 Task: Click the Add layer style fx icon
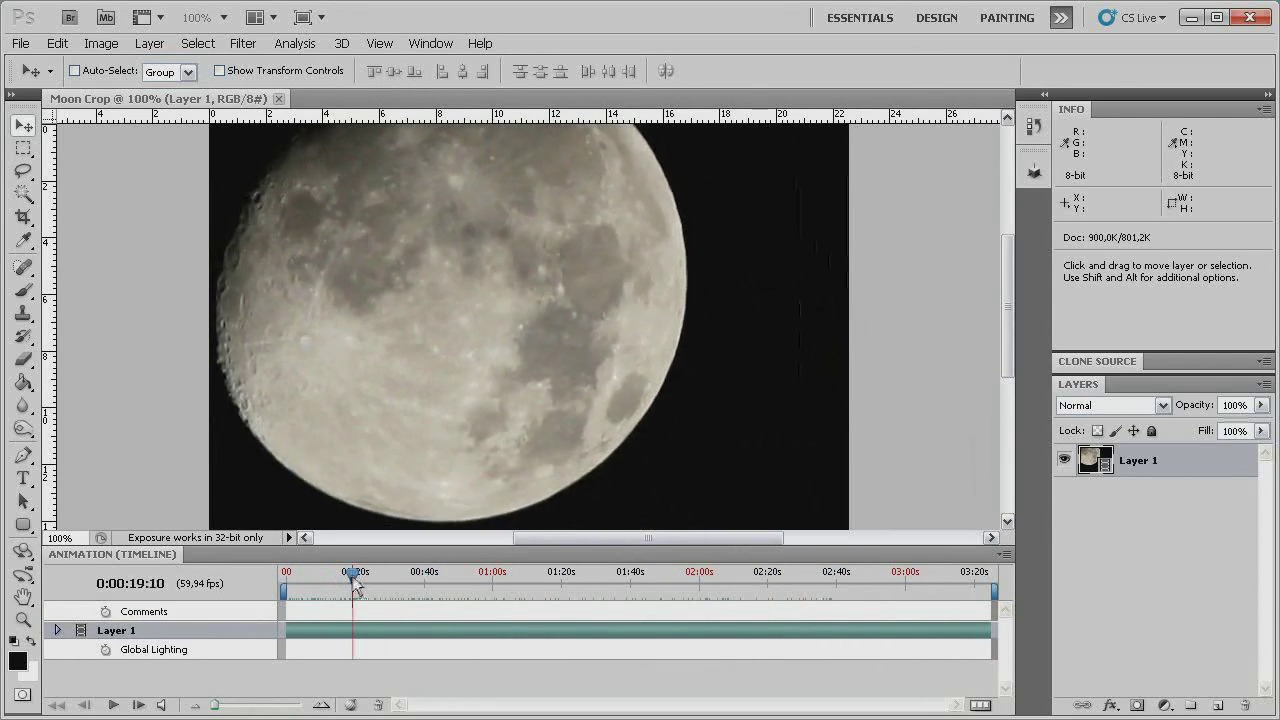(x=1110, y=705)
